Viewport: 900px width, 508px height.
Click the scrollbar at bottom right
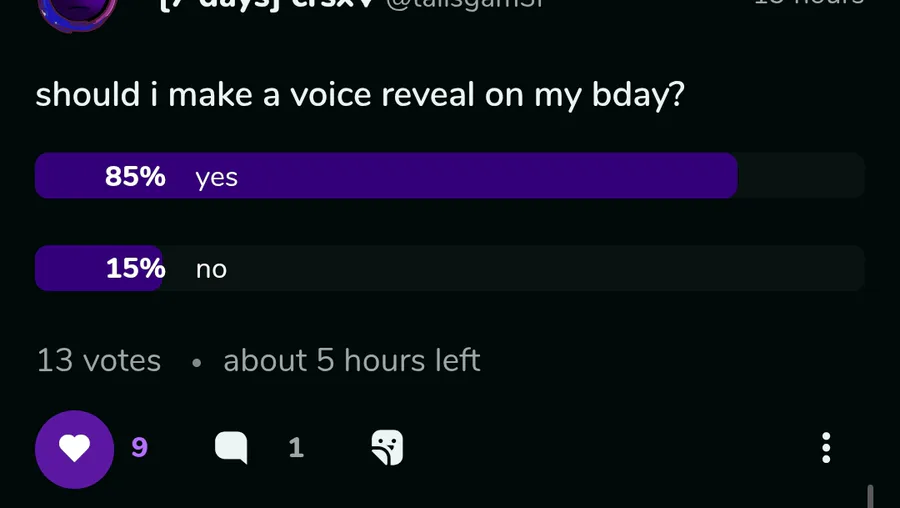pyautogui.click(x=870, y=496)
